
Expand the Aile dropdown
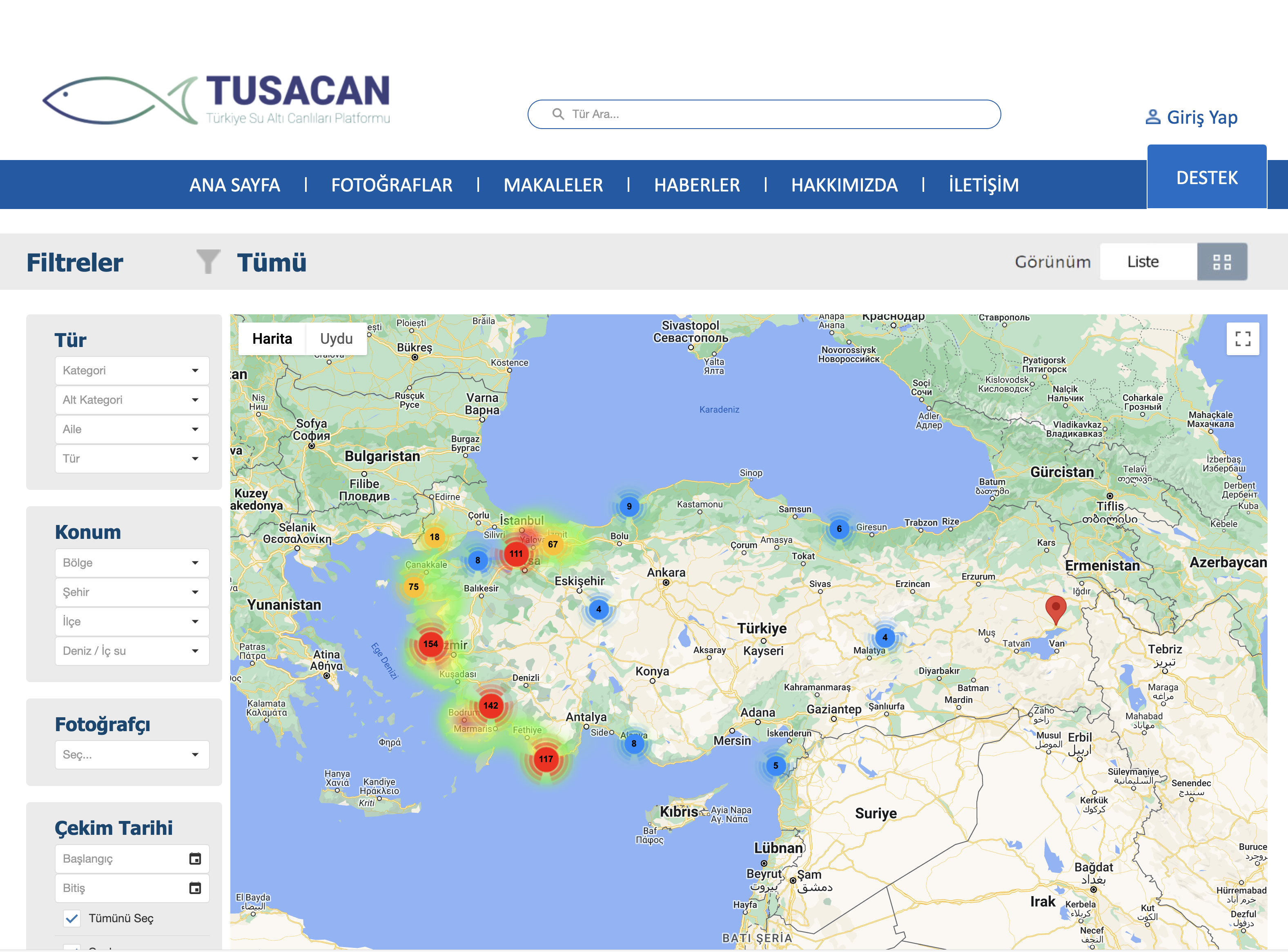tap(132, 429)
